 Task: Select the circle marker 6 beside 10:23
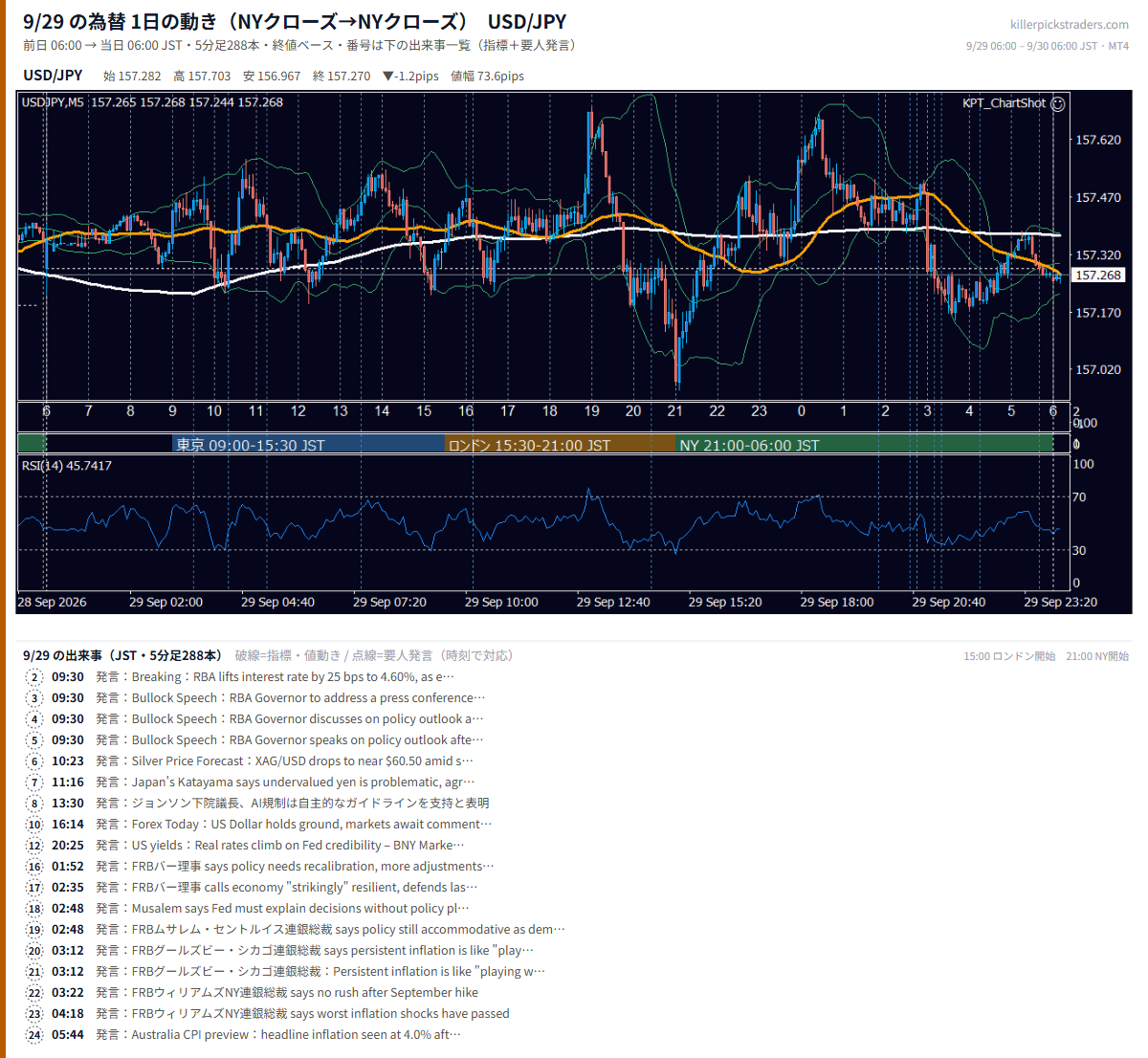[x=34, y=761]
